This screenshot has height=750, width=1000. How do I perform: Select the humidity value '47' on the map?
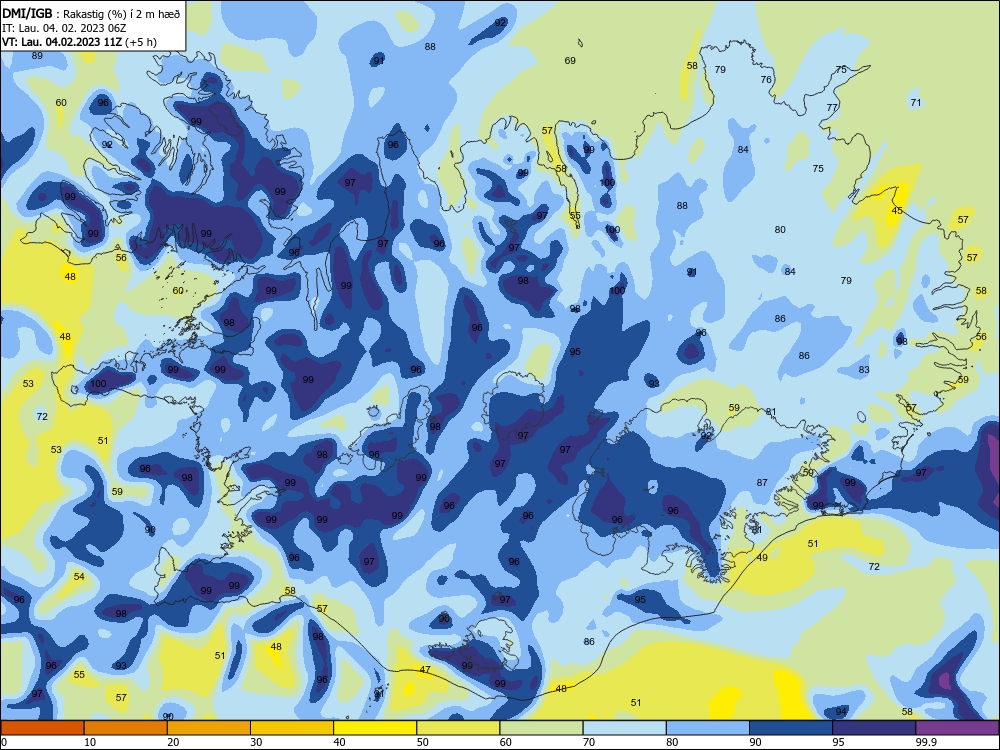(425, 670)
